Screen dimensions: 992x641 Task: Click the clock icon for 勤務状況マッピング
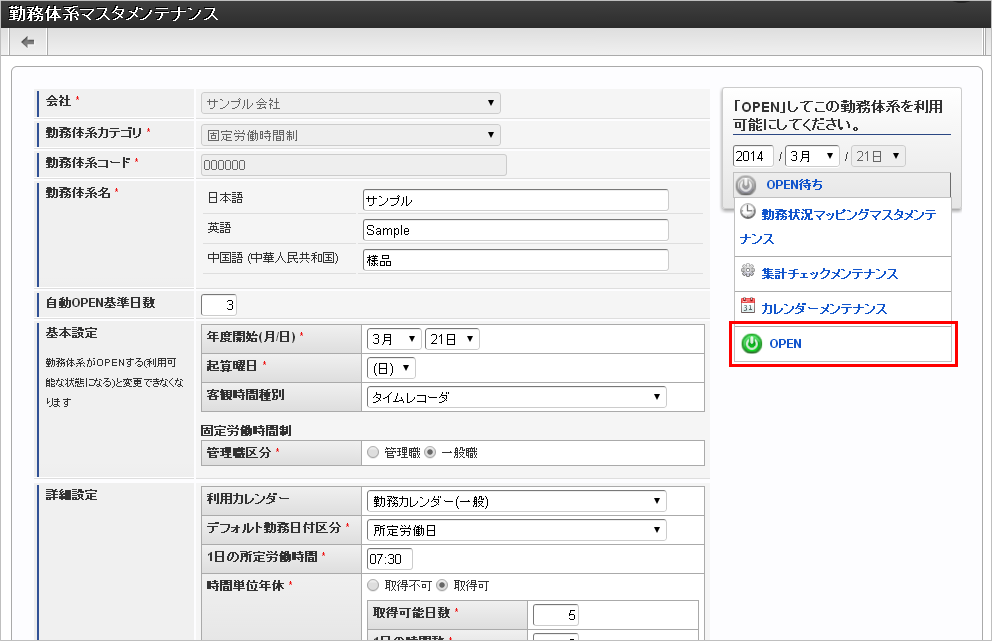[748, 211]
